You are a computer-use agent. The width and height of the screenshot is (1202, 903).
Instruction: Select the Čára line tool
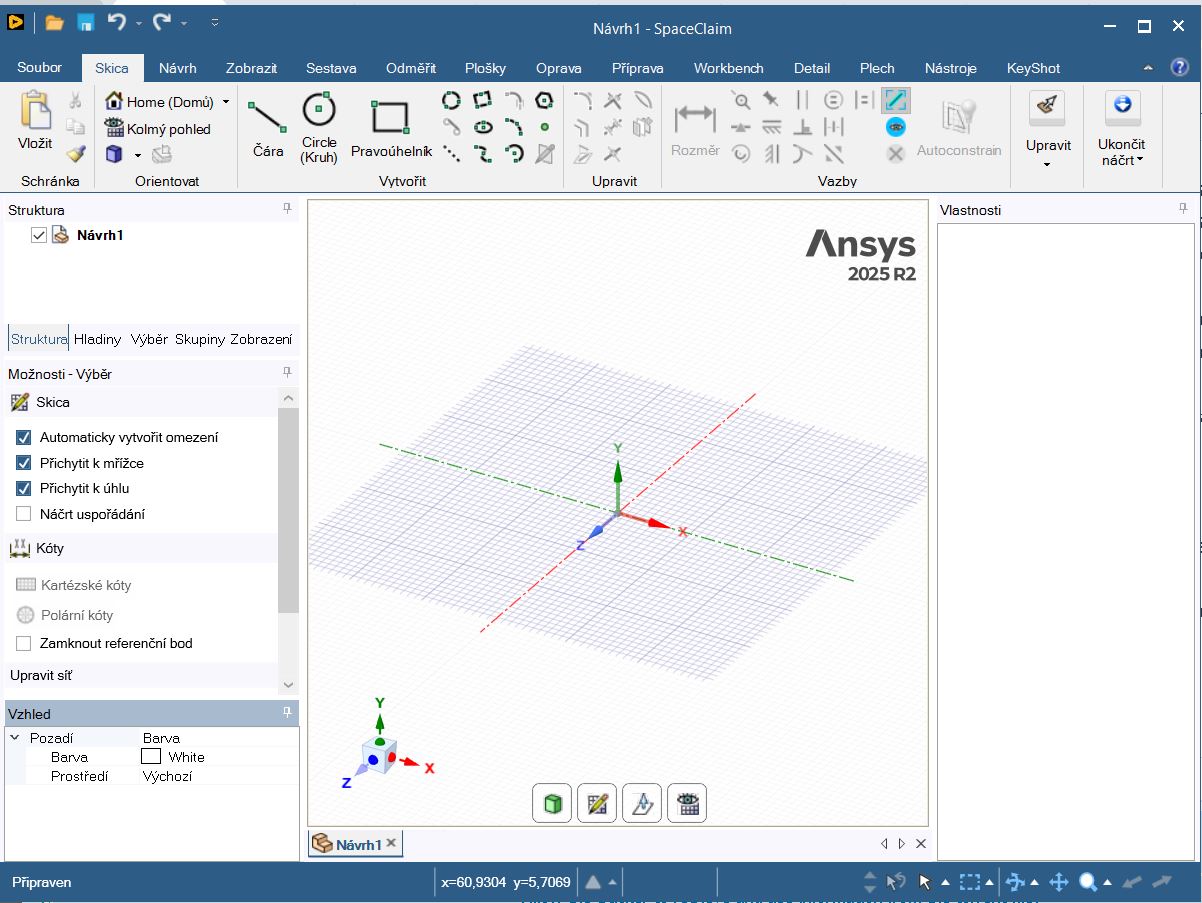tap(267, 127)
